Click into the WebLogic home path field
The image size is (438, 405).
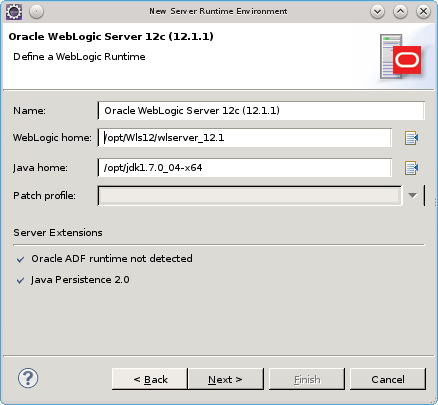pos(245,138)
